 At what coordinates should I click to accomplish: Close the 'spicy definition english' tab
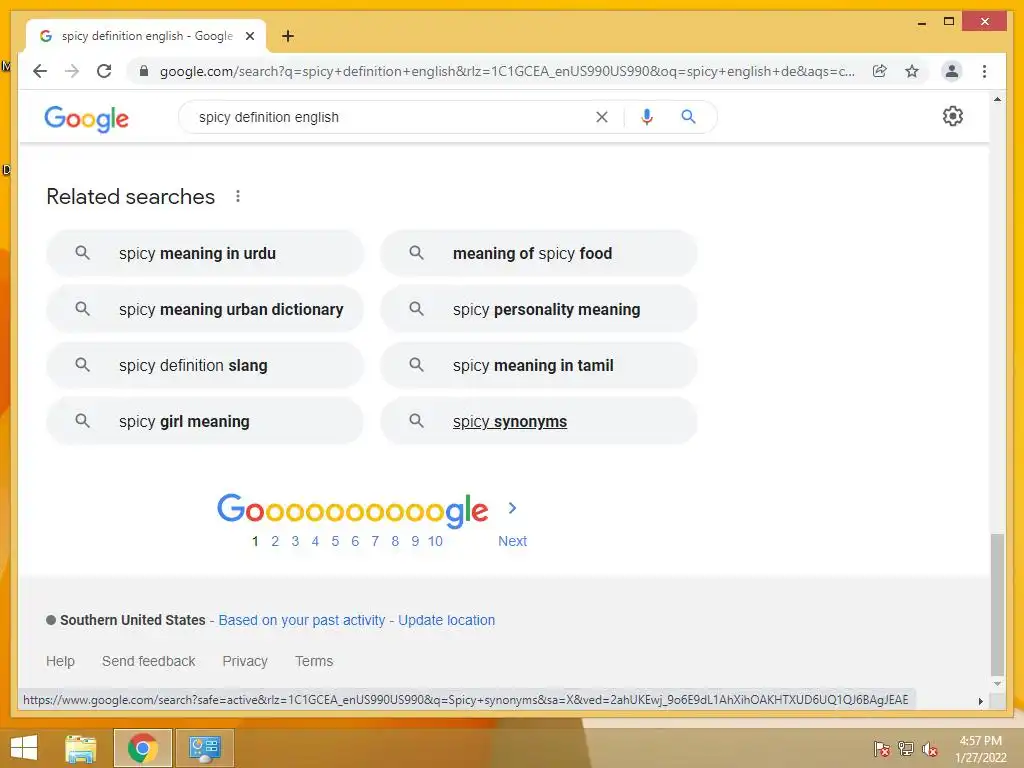point(249,37)
